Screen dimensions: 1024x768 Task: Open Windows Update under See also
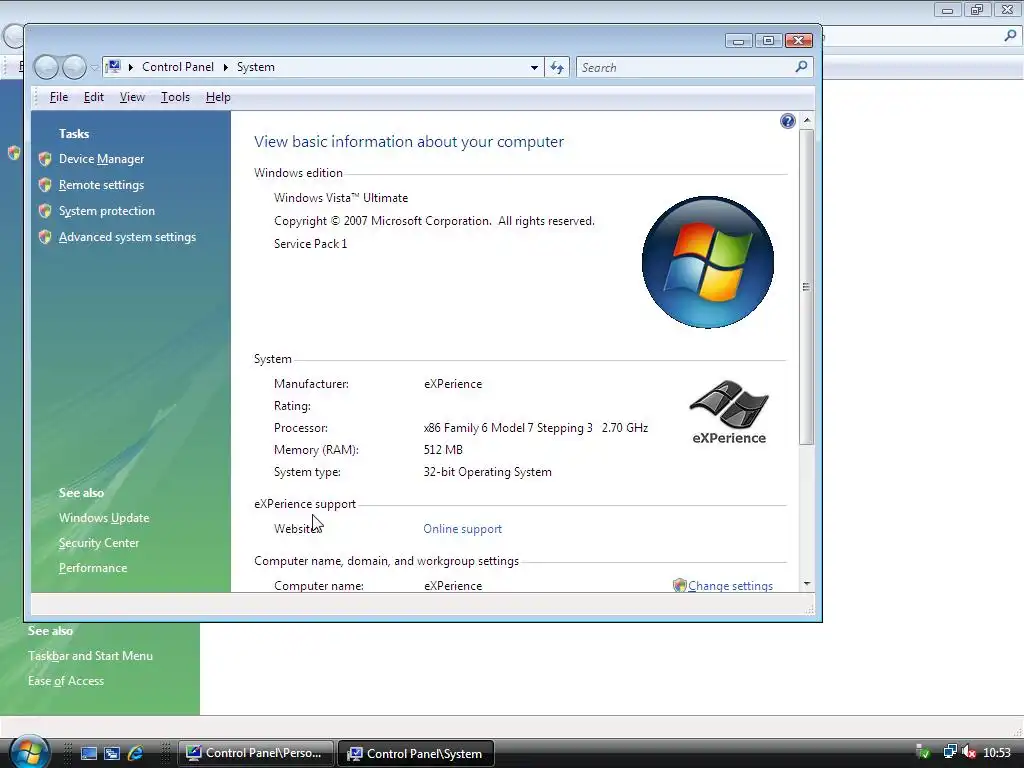pyautogui.click(x=104, y=518)
